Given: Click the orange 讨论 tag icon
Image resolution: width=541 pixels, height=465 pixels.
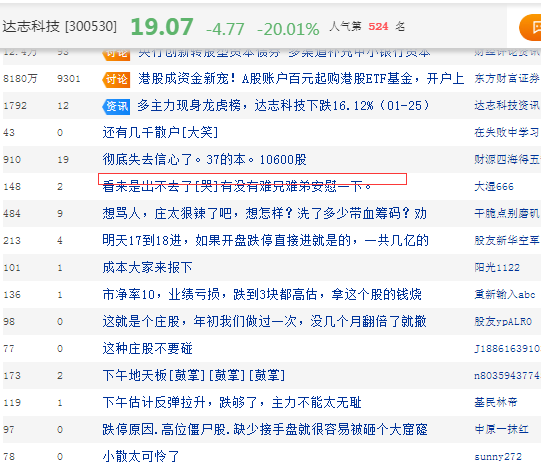Looking at the screenshot, I should point(116,79).
